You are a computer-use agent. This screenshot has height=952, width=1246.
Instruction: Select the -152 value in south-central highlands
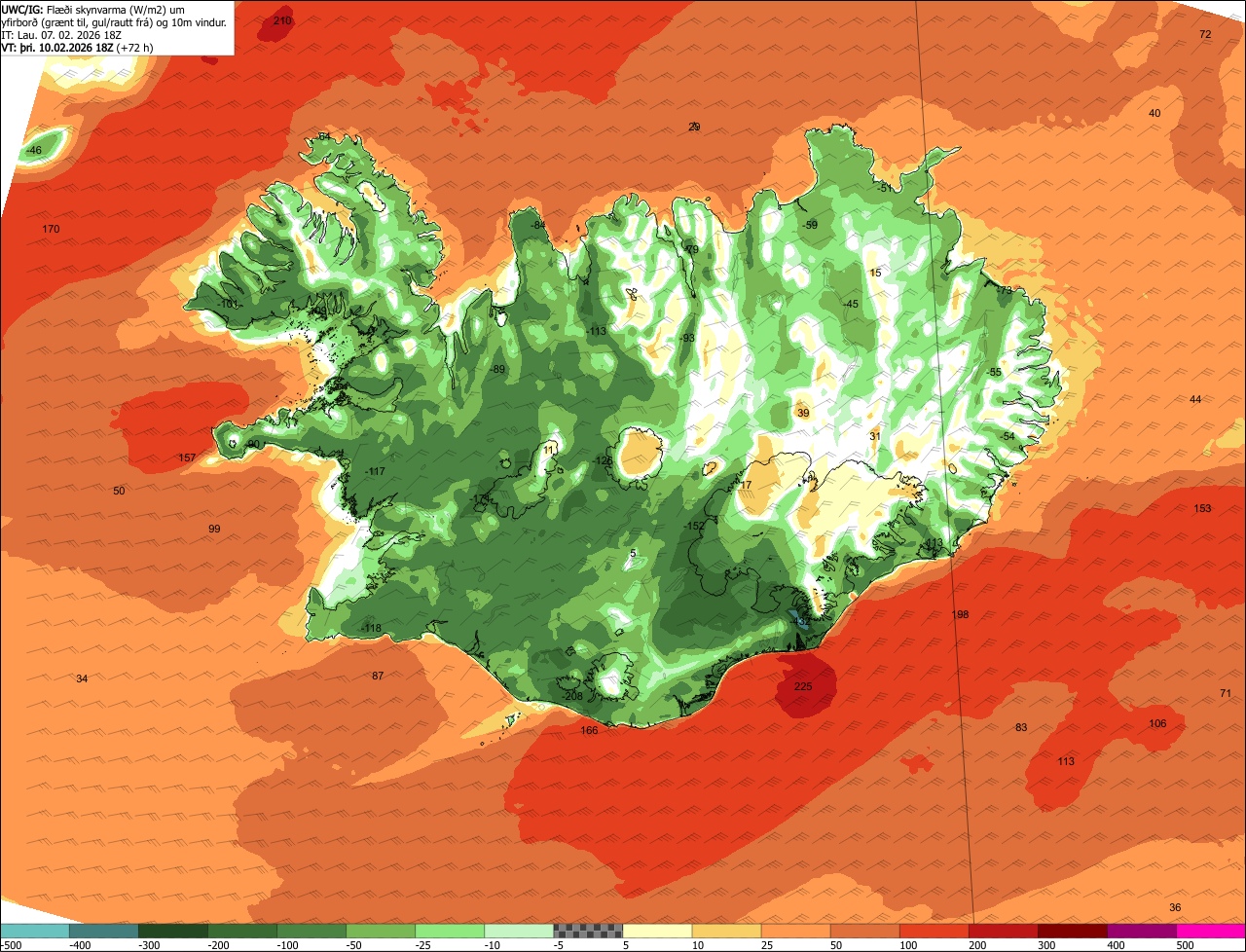[x=694, y=526]
